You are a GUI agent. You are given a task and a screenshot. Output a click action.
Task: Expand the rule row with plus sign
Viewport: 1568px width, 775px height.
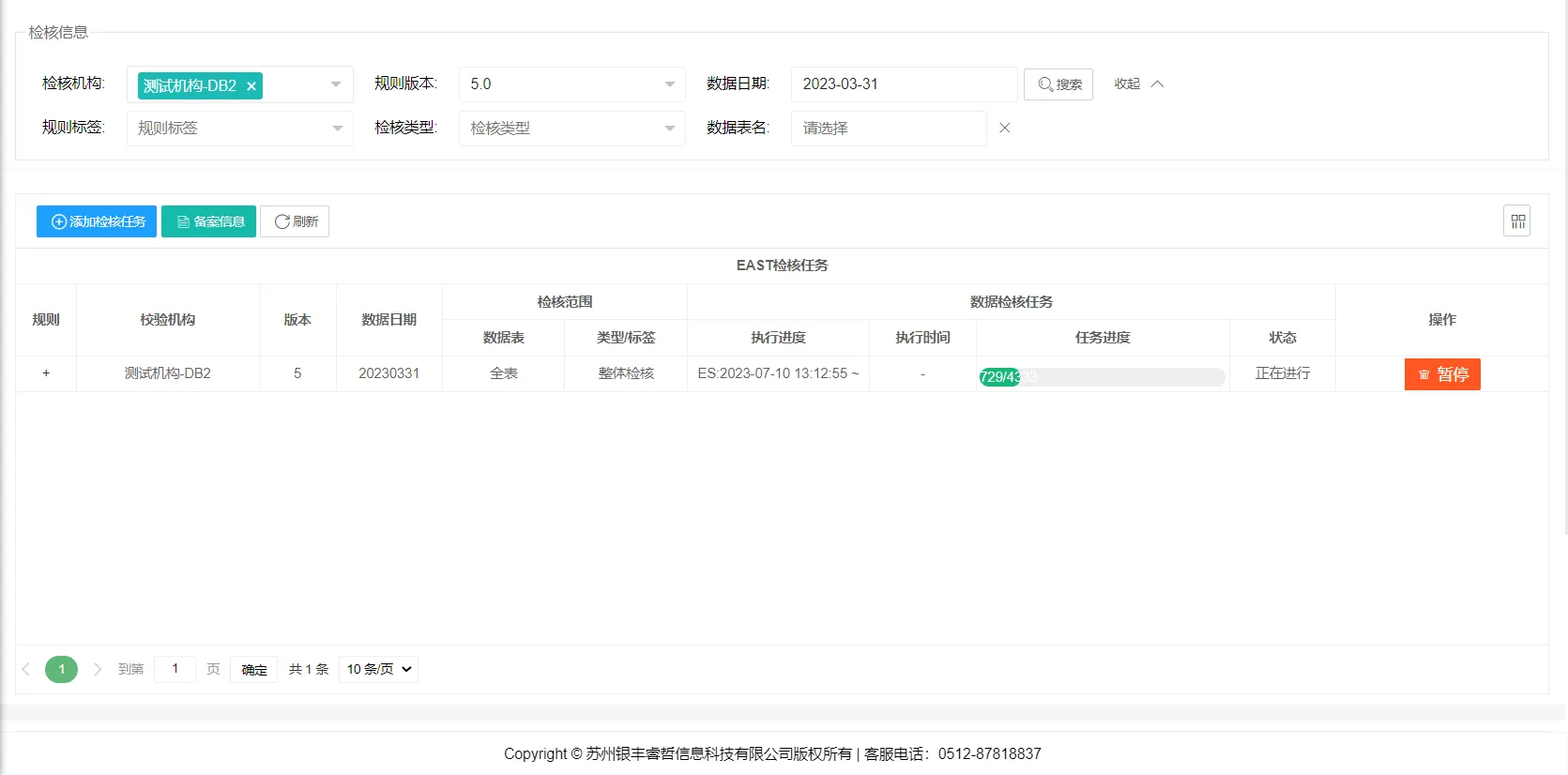[46, 373]
